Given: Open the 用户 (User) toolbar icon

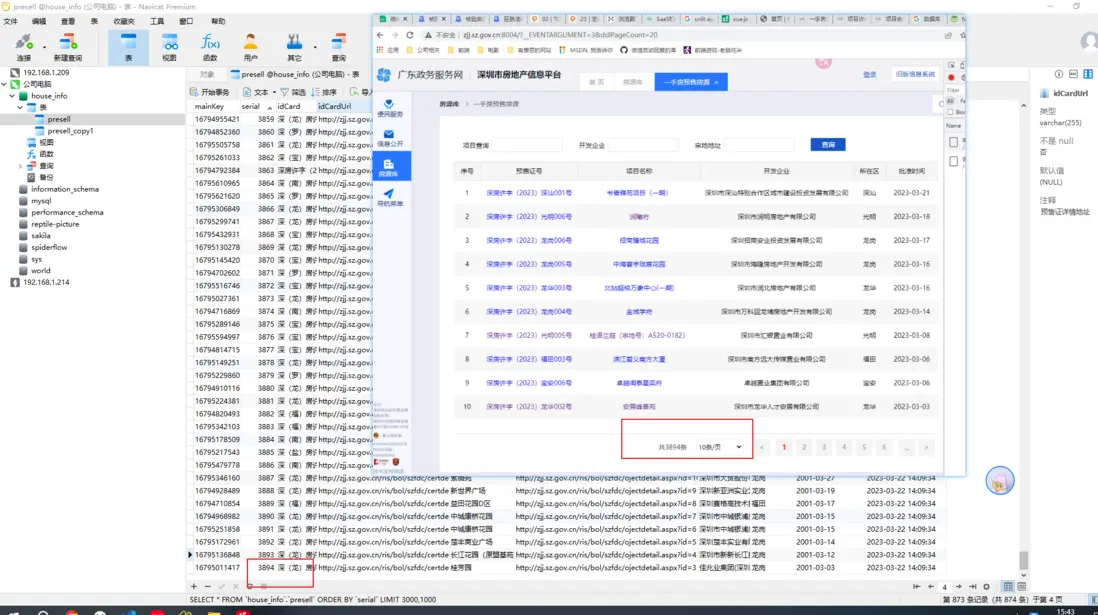Looking at the screenshot, I should pyautogui.click(x=251, y=46).
